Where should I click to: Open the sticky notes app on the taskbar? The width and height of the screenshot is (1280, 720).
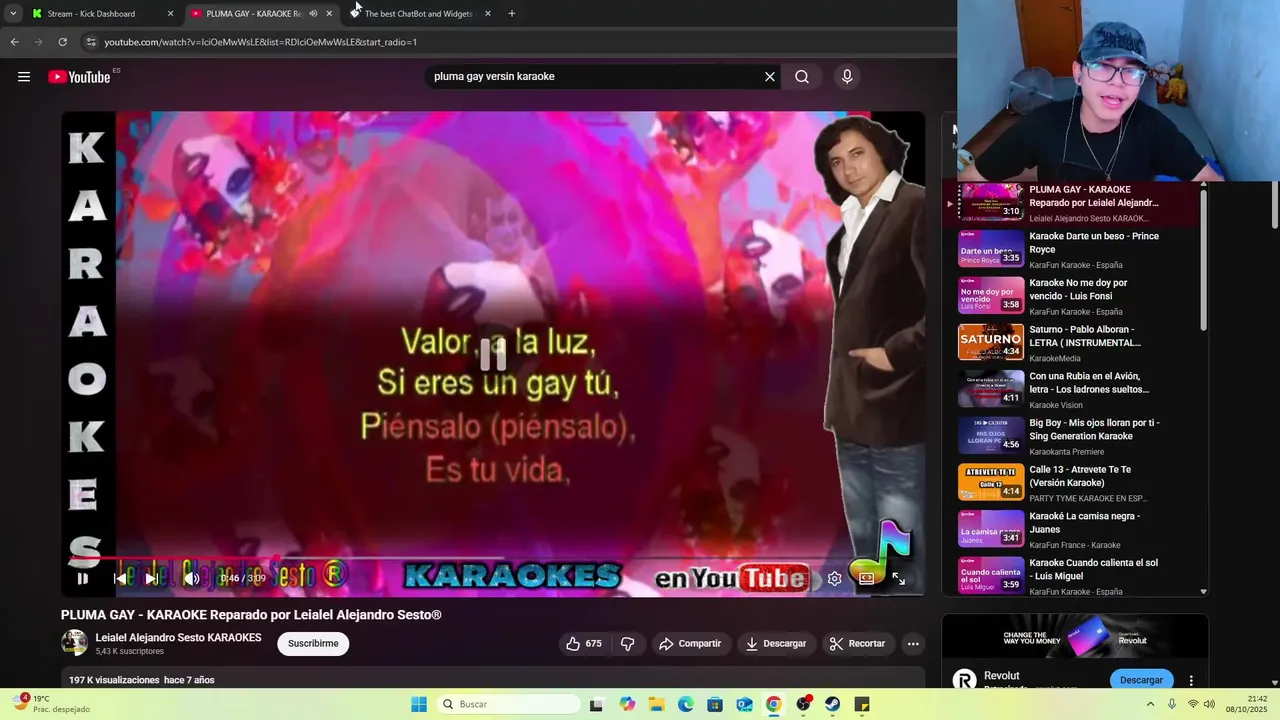coord(862,704)
